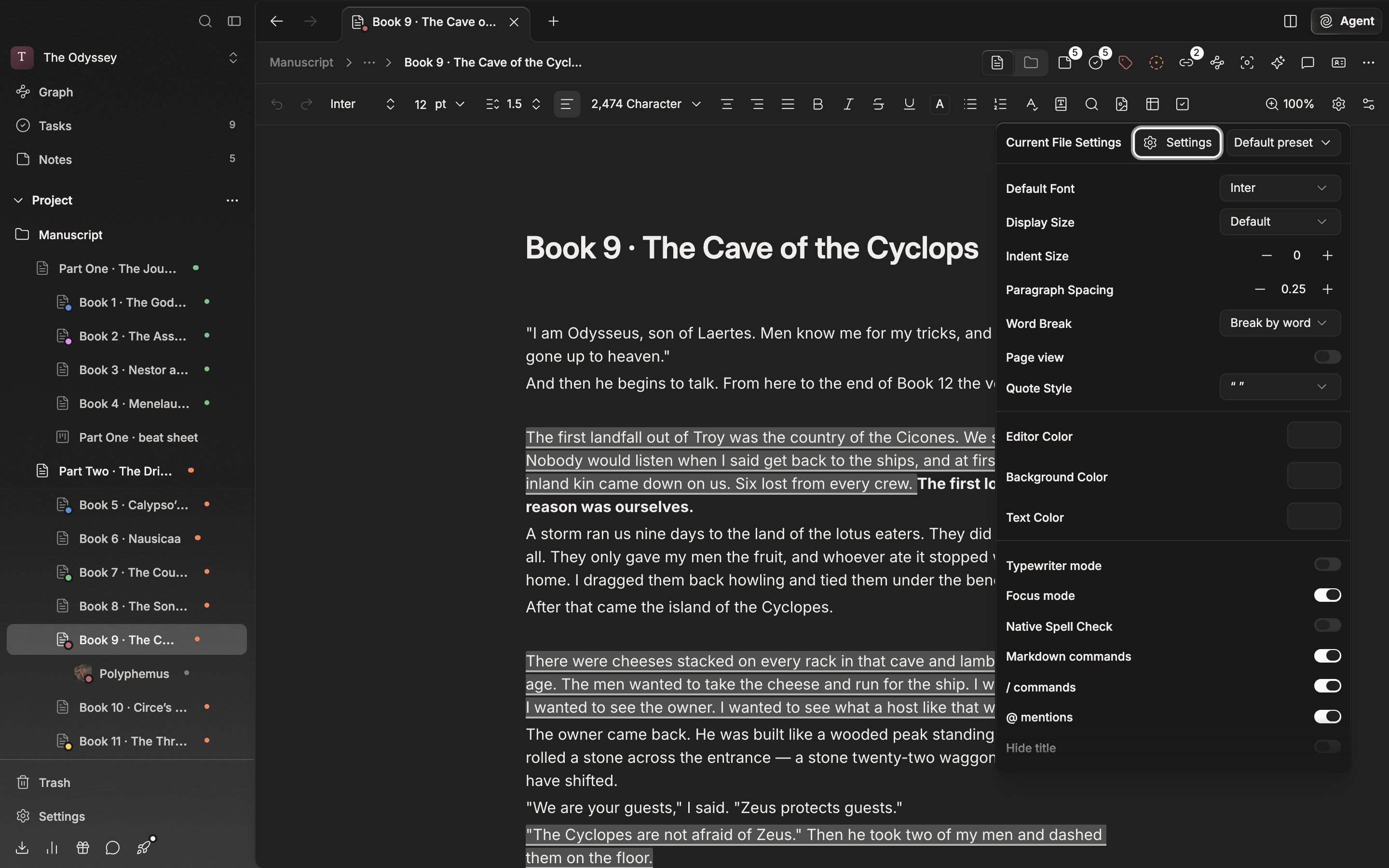1389x868 pixels.
Task: Click Manuscript in the breadcrumb
Action: [x=301, y=62]
